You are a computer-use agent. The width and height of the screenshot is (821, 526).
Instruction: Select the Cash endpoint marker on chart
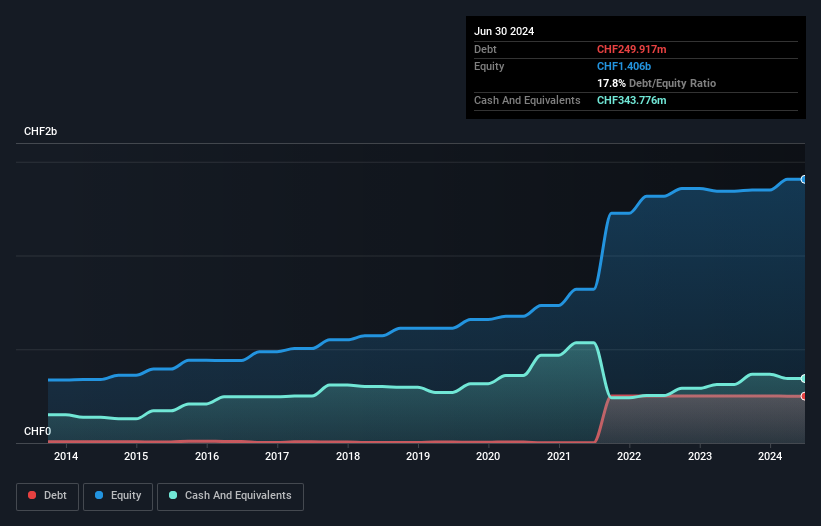click(804, 378)
